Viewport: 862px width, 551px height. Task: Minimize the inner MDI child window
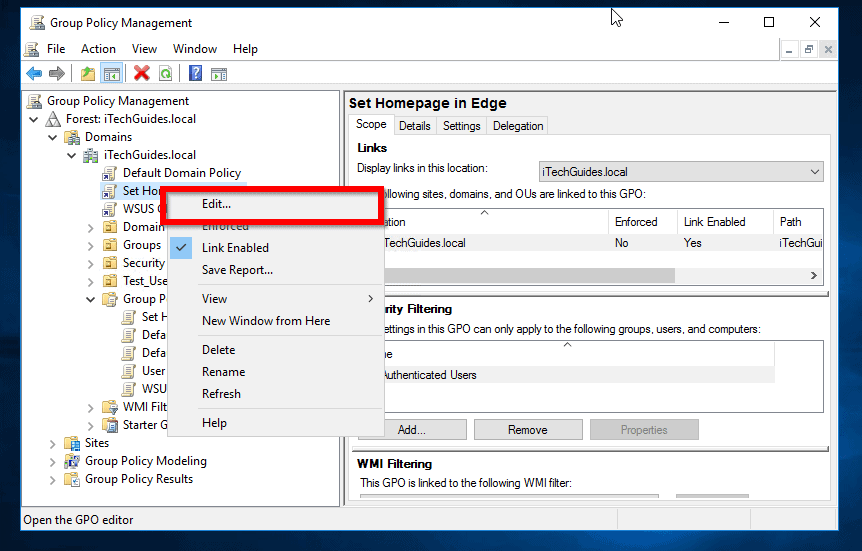pyautogui.click(x=789, y=50)
